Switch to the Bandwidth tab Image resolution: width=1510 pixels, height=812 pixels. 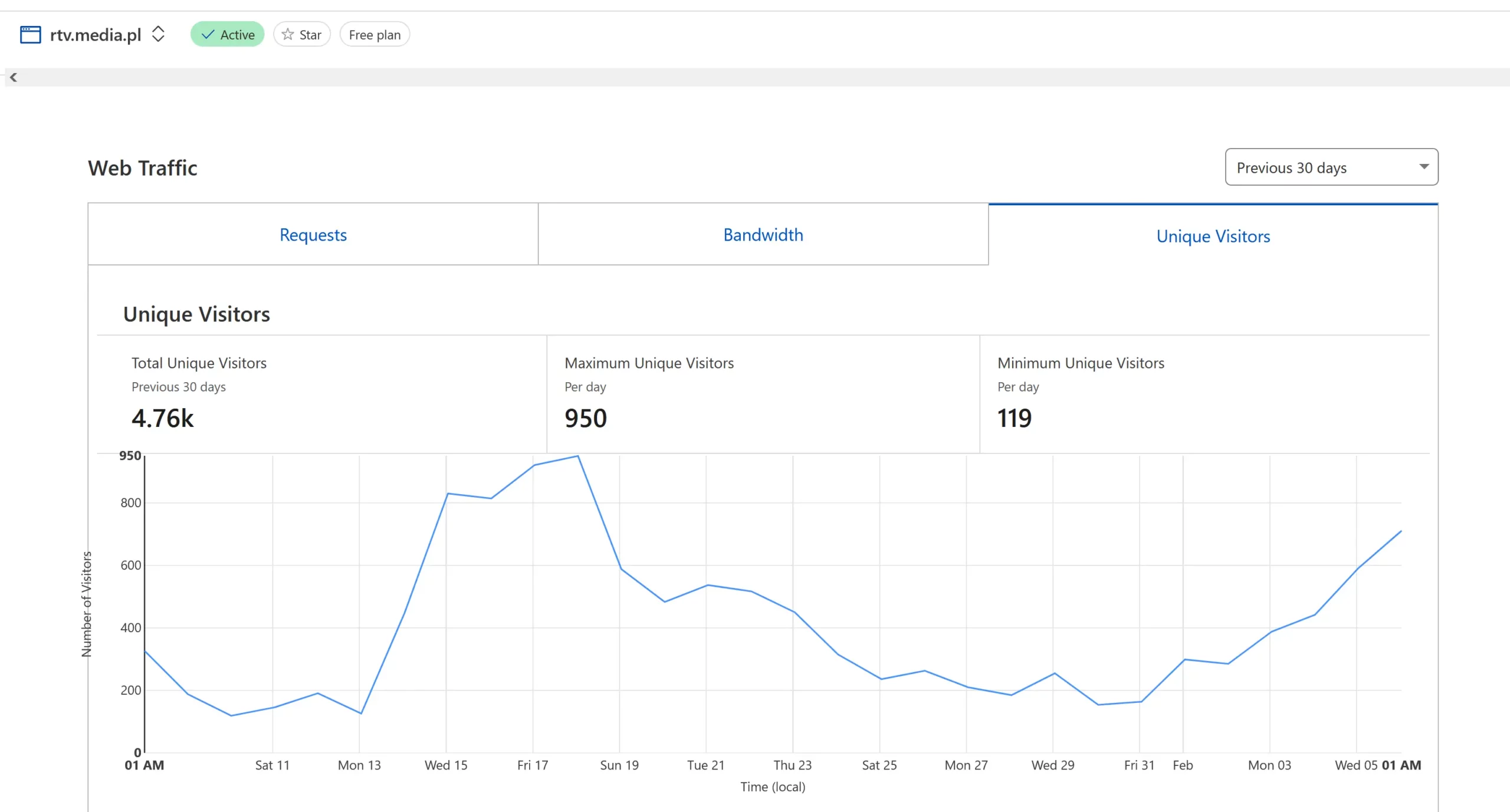[x=763, y=235]
